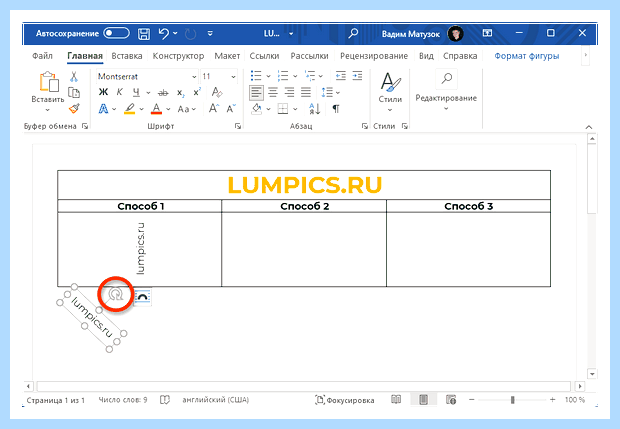The height and width of the screenshot is (429, 620).
Task: Open Customize Quick Access Toolbar menu
Action: (x=210, y=34)
